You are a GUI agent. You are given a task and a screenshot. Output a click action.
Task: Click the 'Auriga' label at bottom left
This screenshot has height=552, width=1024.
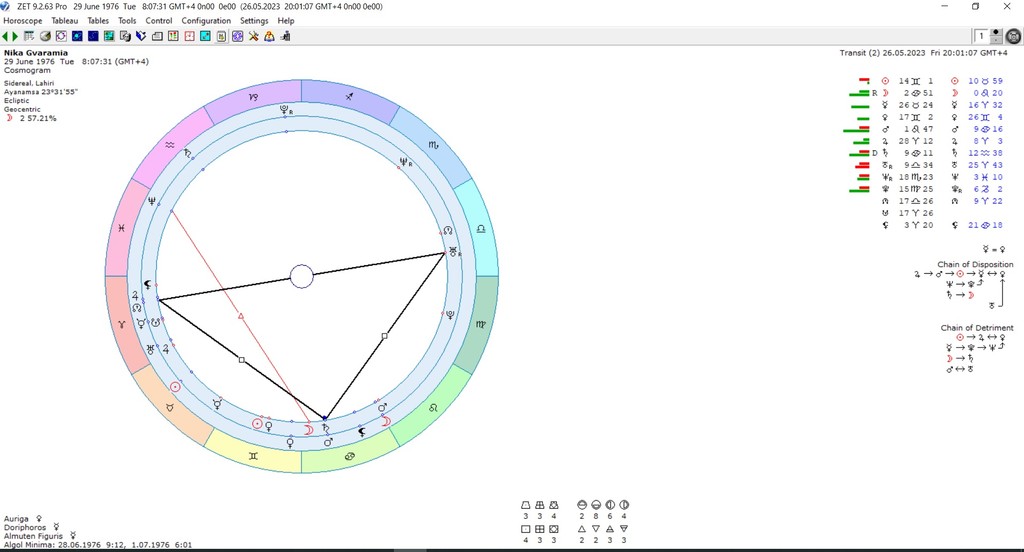click(x=16, y=519)
